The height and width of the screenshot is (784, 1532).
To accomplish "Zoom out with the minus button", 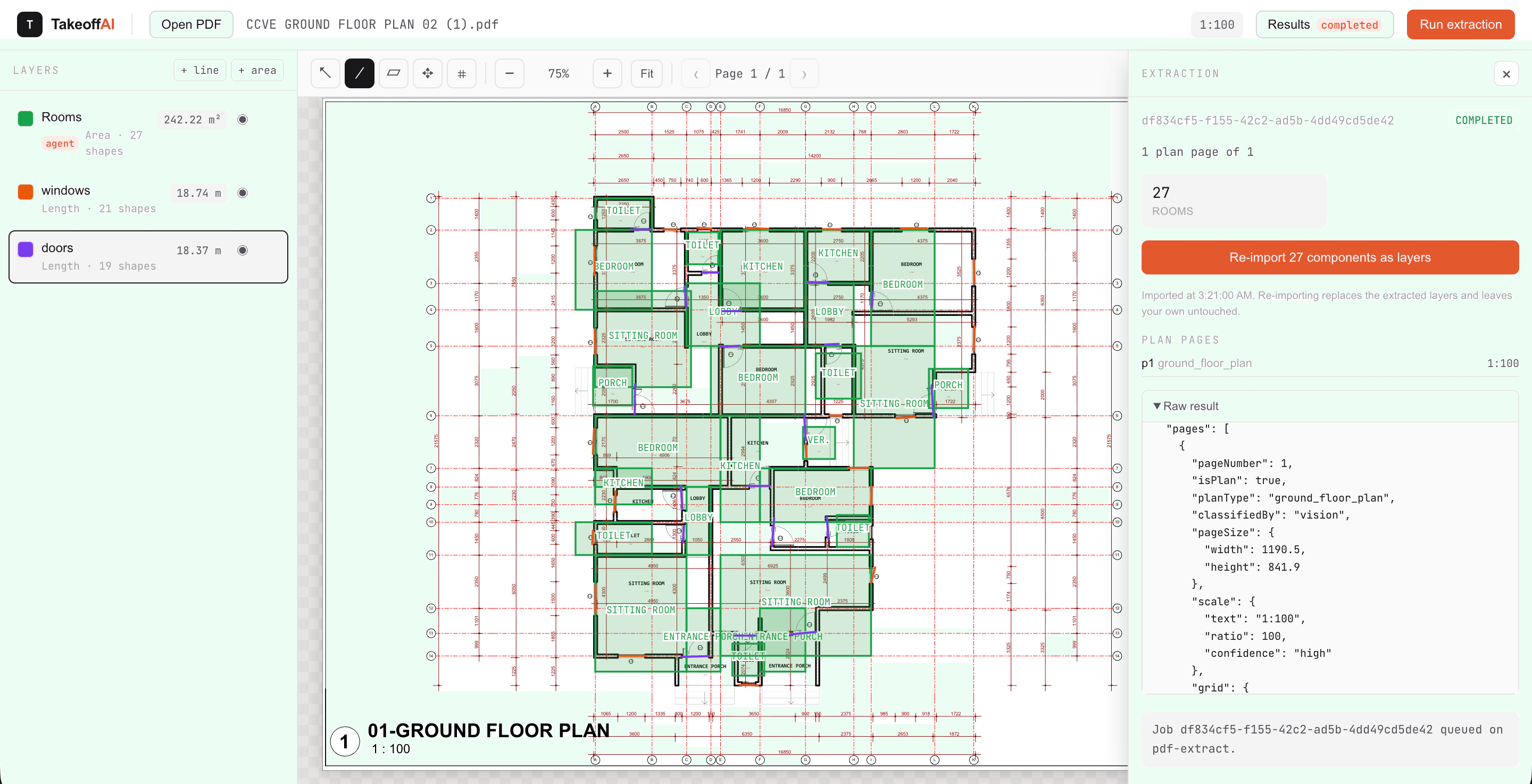I will click(509, 73).
